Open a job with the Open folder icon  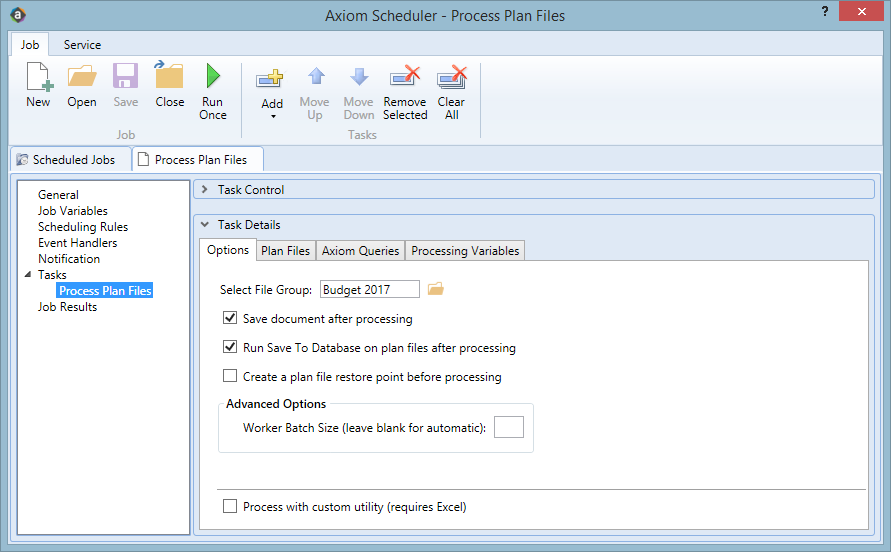coord(82,76)
